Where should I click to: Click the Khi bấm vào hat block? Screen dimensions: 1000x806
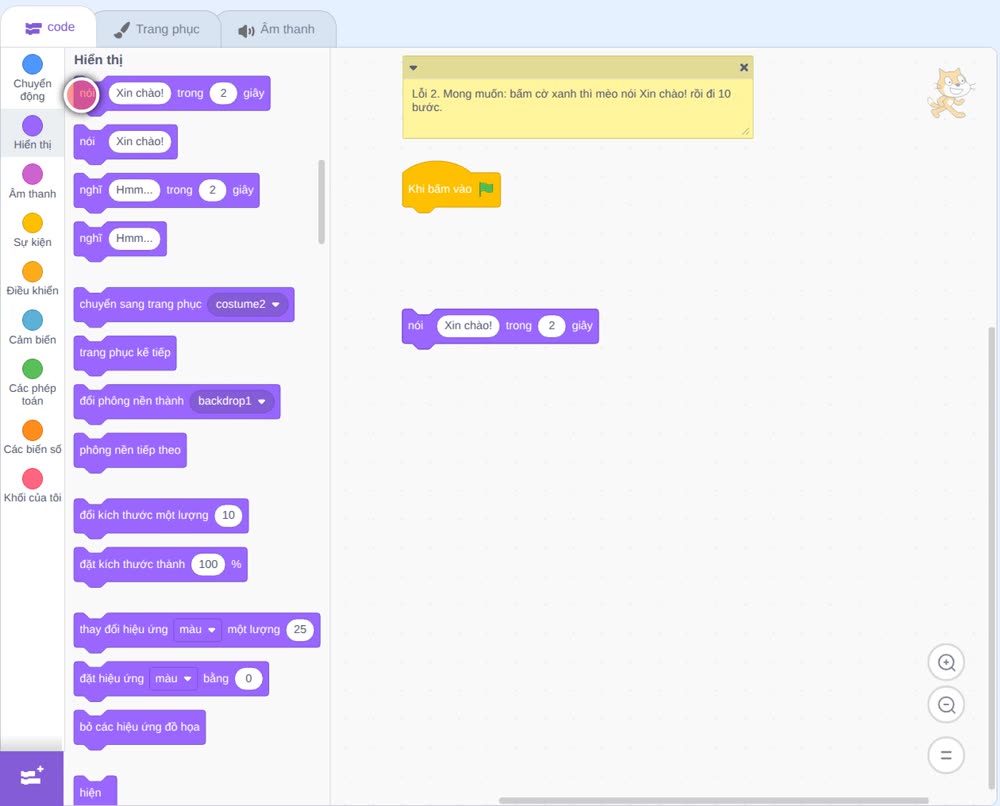[451, 186]
